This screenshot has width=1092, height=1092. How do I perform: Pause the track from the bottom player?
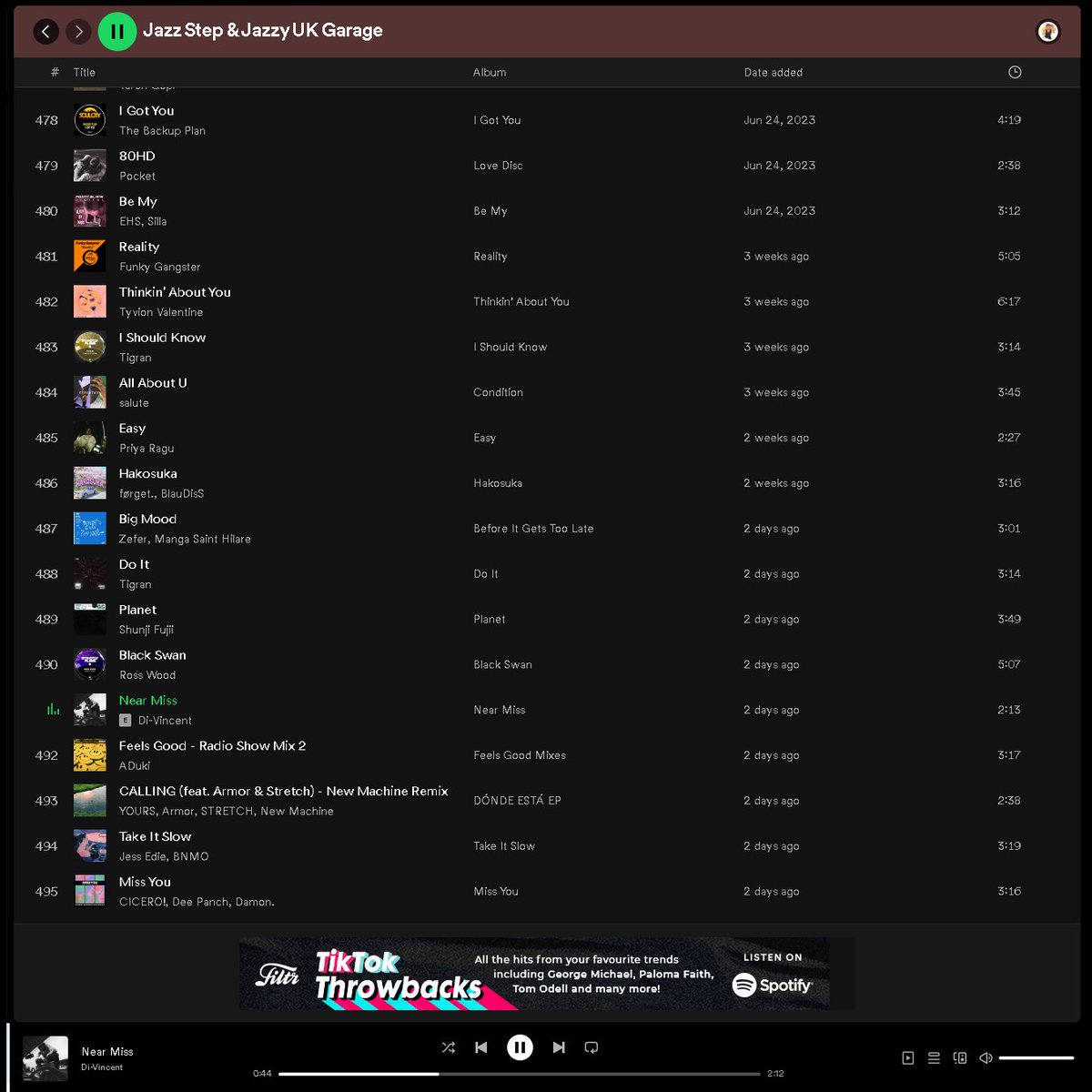click(520, 1047)
